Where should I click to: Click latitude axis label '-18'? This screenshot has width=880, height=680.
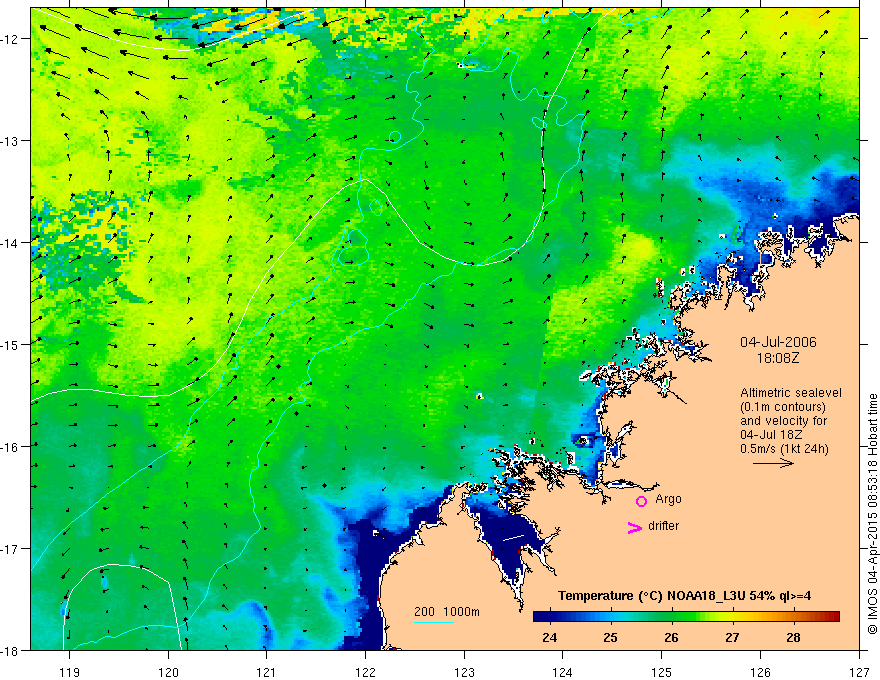pyautogui.click(x=11, y=650)
